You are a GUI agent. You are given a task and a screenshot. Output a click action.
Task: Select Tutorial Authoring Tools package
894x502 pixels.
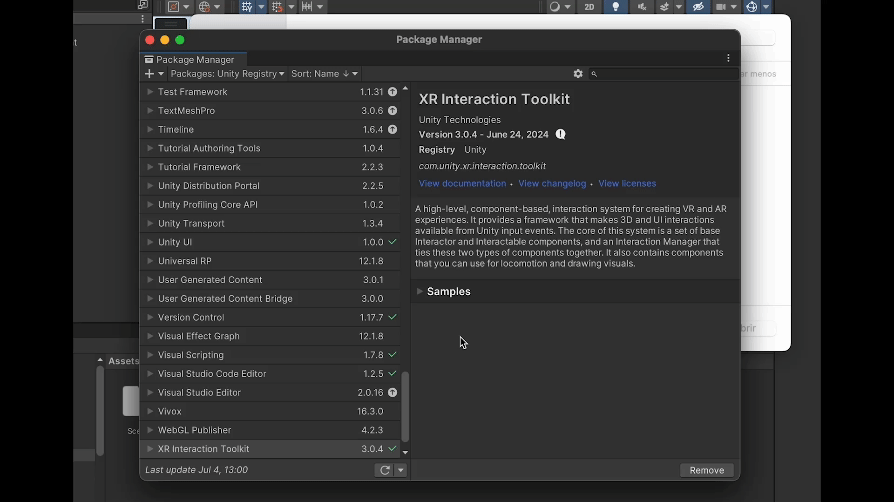[270, 148]
